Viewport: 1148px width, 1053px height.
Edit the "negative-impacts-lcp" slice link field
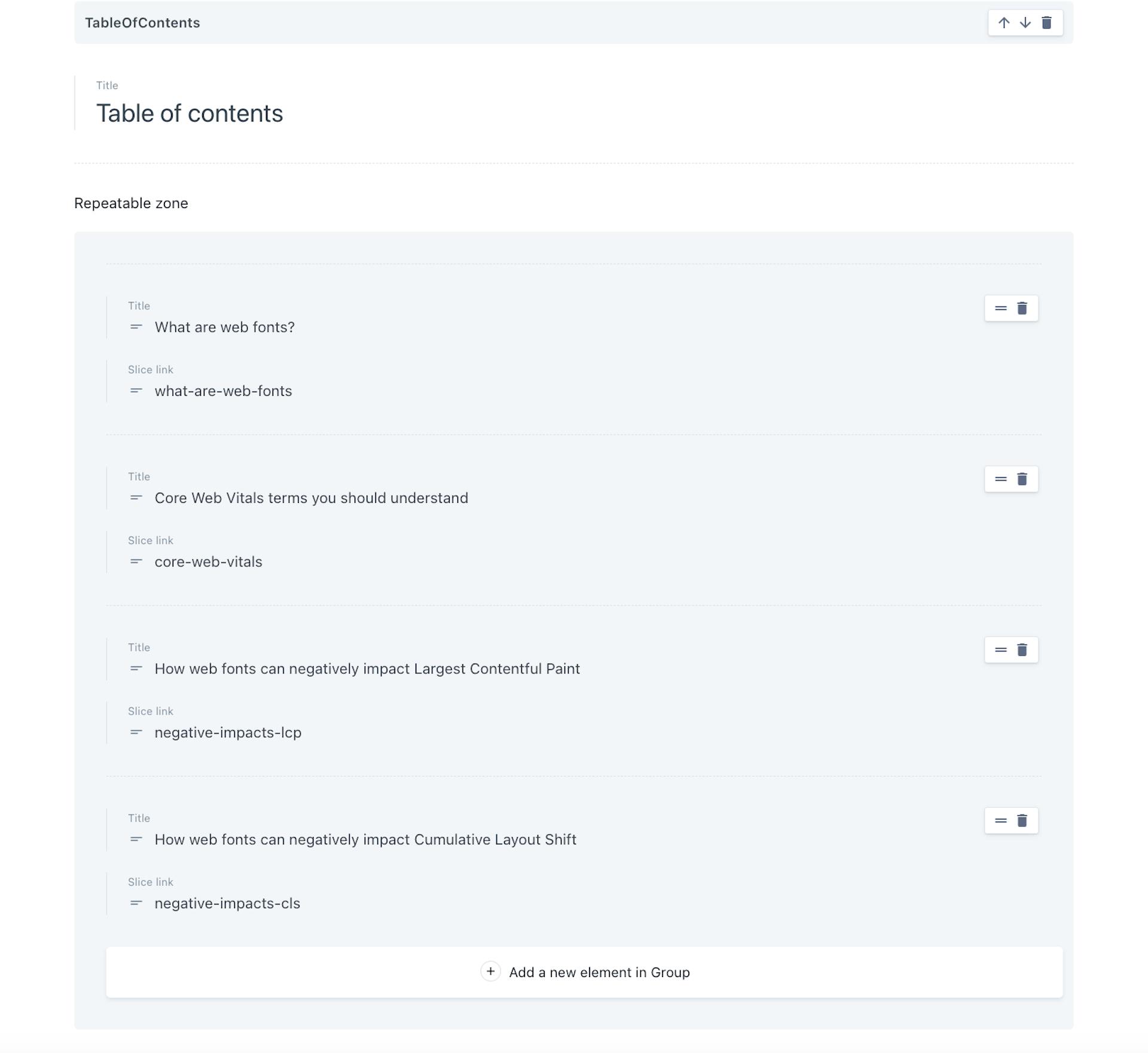[x=228, y=732]
